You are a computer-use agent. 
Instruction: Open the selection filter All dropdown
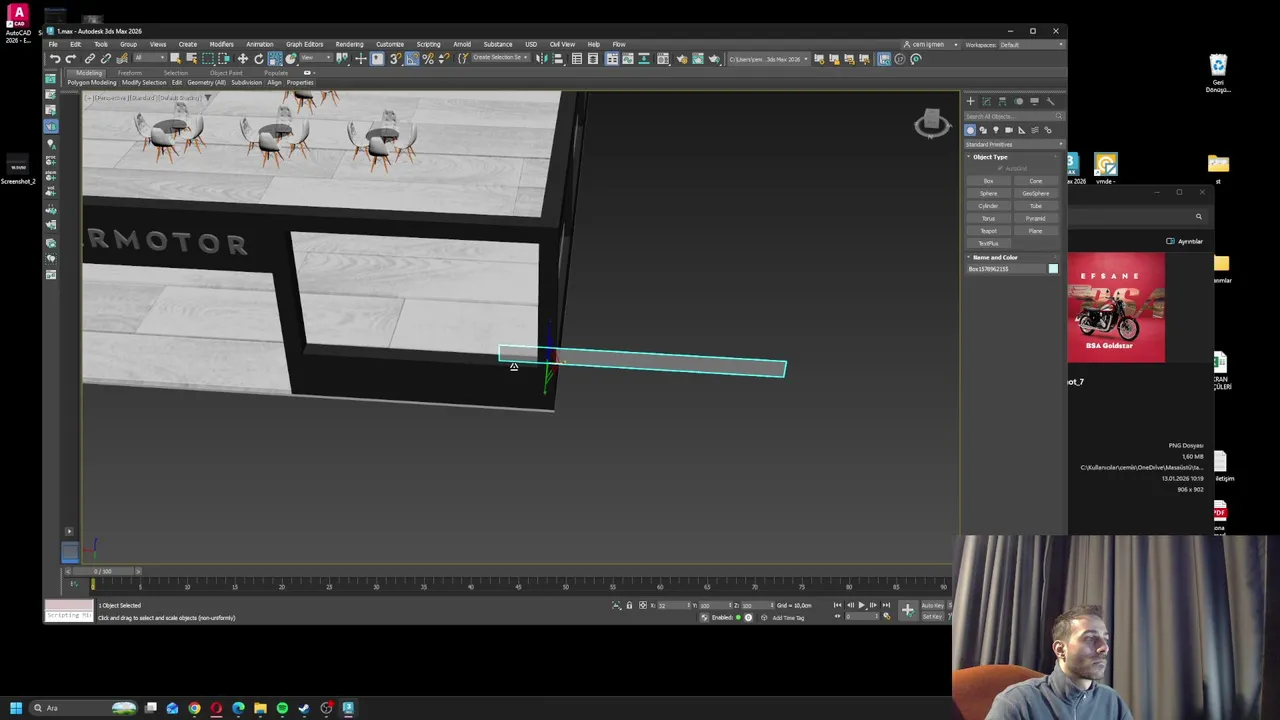(148, 59)
